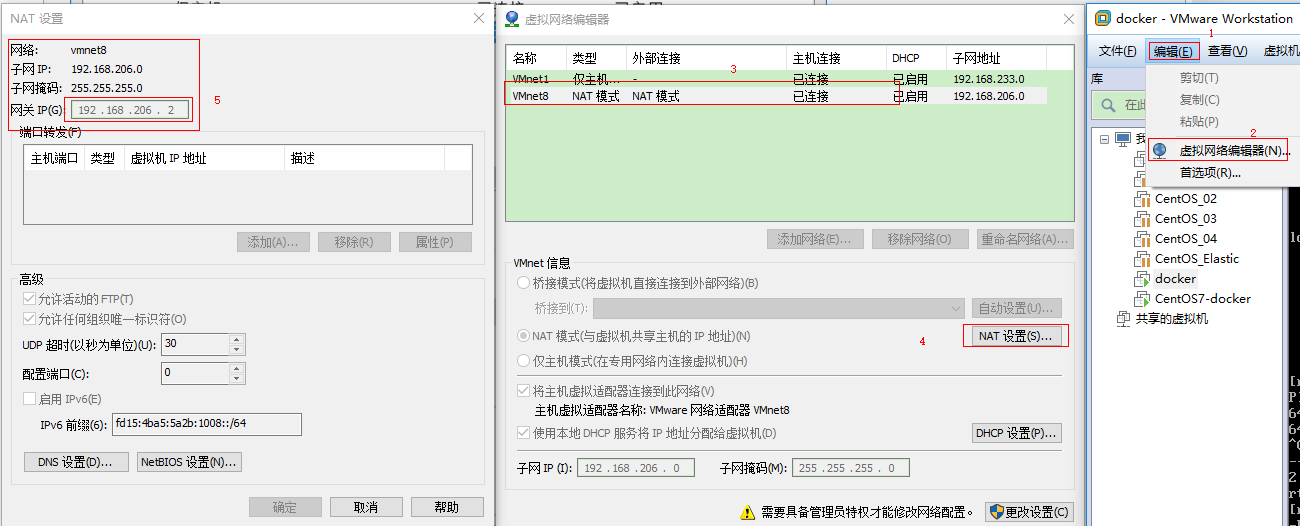Open the 文件(F) menu in VMware Workstation
1300x526 pixels.
1117,51
